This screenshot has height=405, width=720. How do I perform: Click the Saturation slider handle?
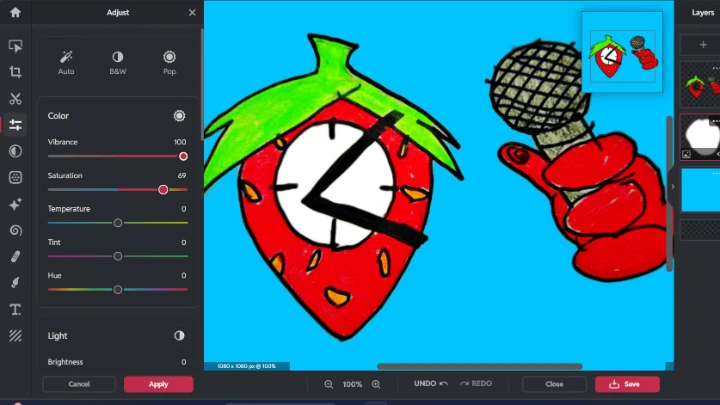[x=163, y=190]
